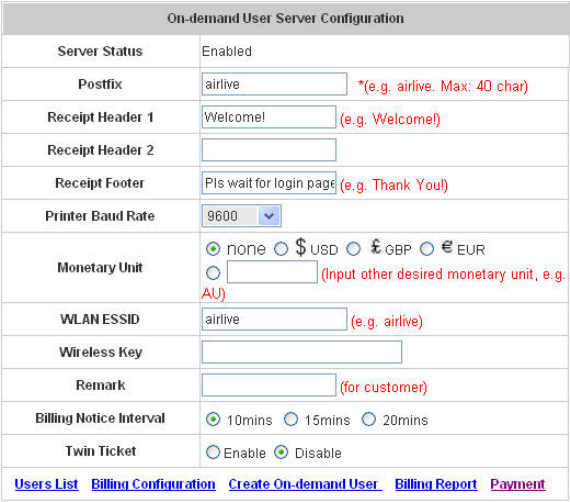Choose the 15mins billing notice interval
This screenshot has width=570, height=502.
click(x=291, y=419)
